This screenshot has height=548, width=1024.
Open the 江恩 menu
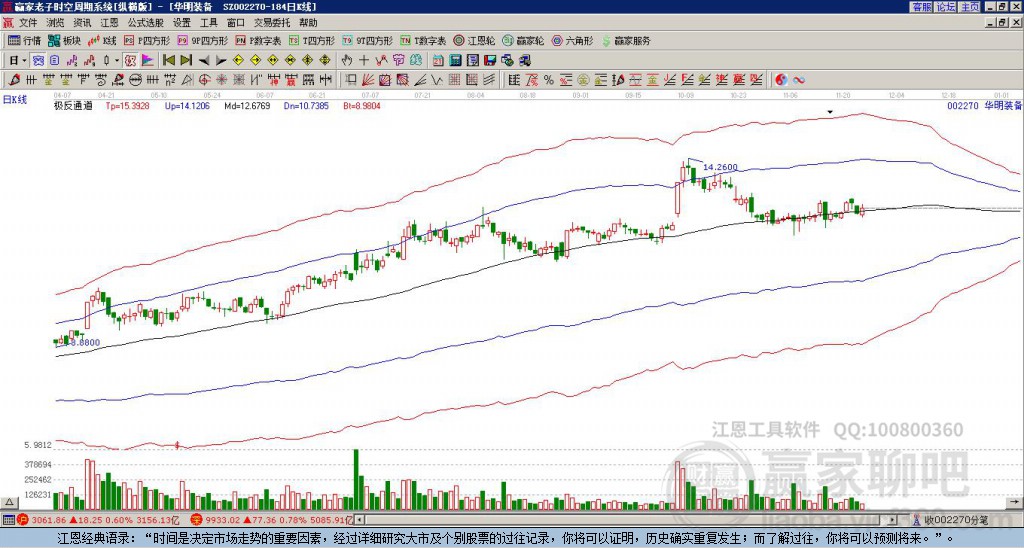109,23
